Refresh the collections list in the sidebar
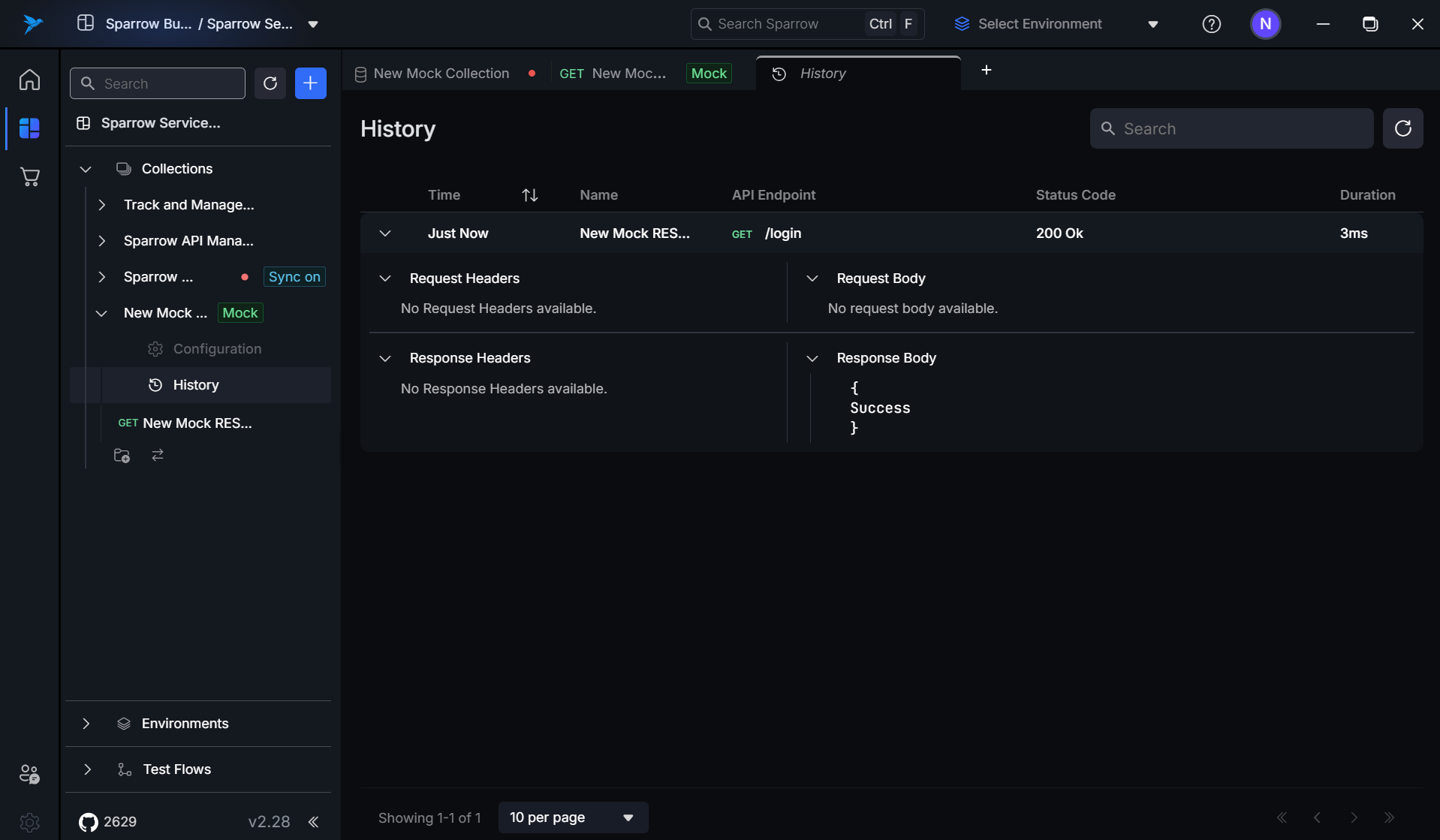The image size is (1440, 840). tap(270, 83)
